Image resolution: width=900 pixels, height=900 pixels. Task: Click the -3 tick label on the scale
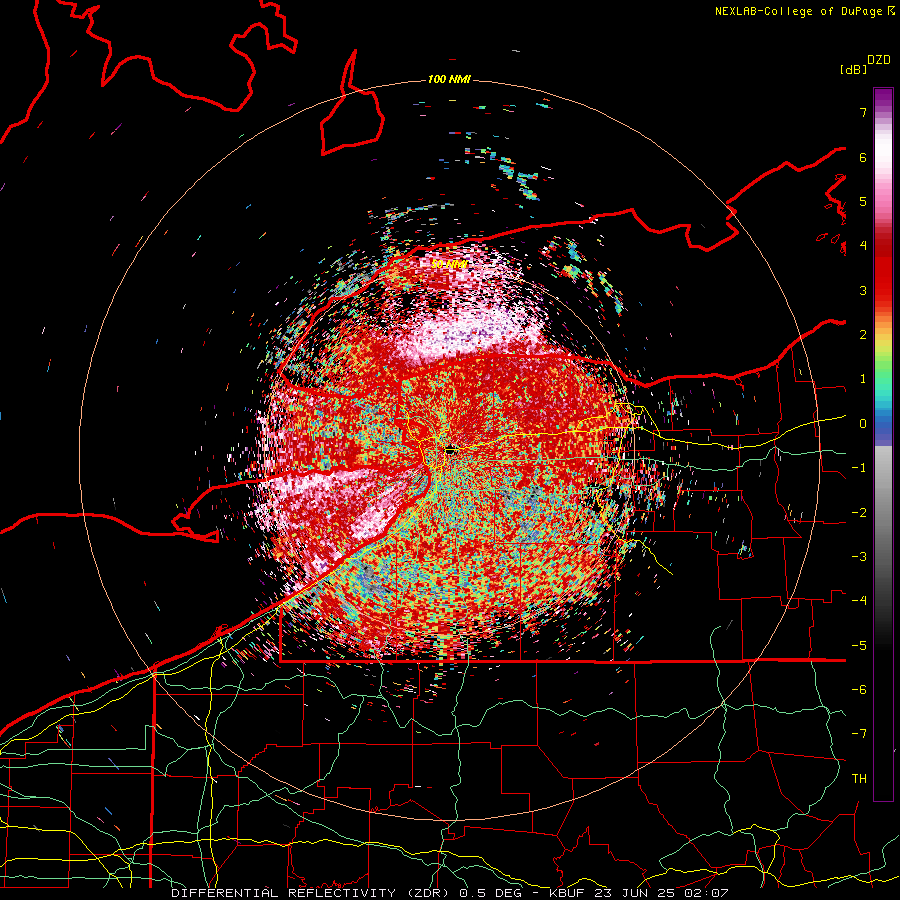pos(859,557)
